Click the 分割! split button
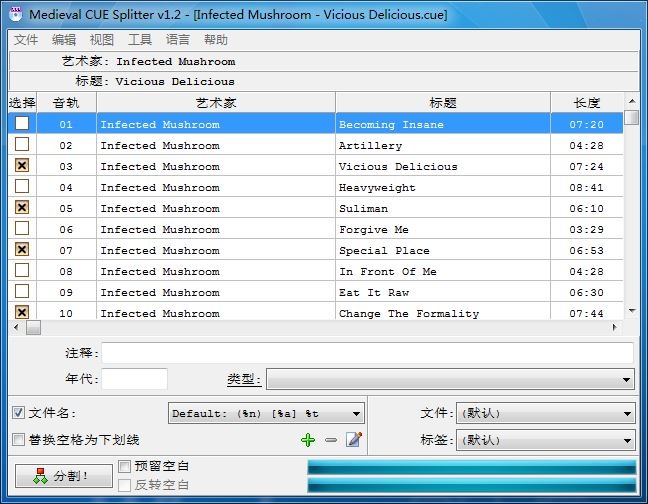 click(x=64, y=476)
